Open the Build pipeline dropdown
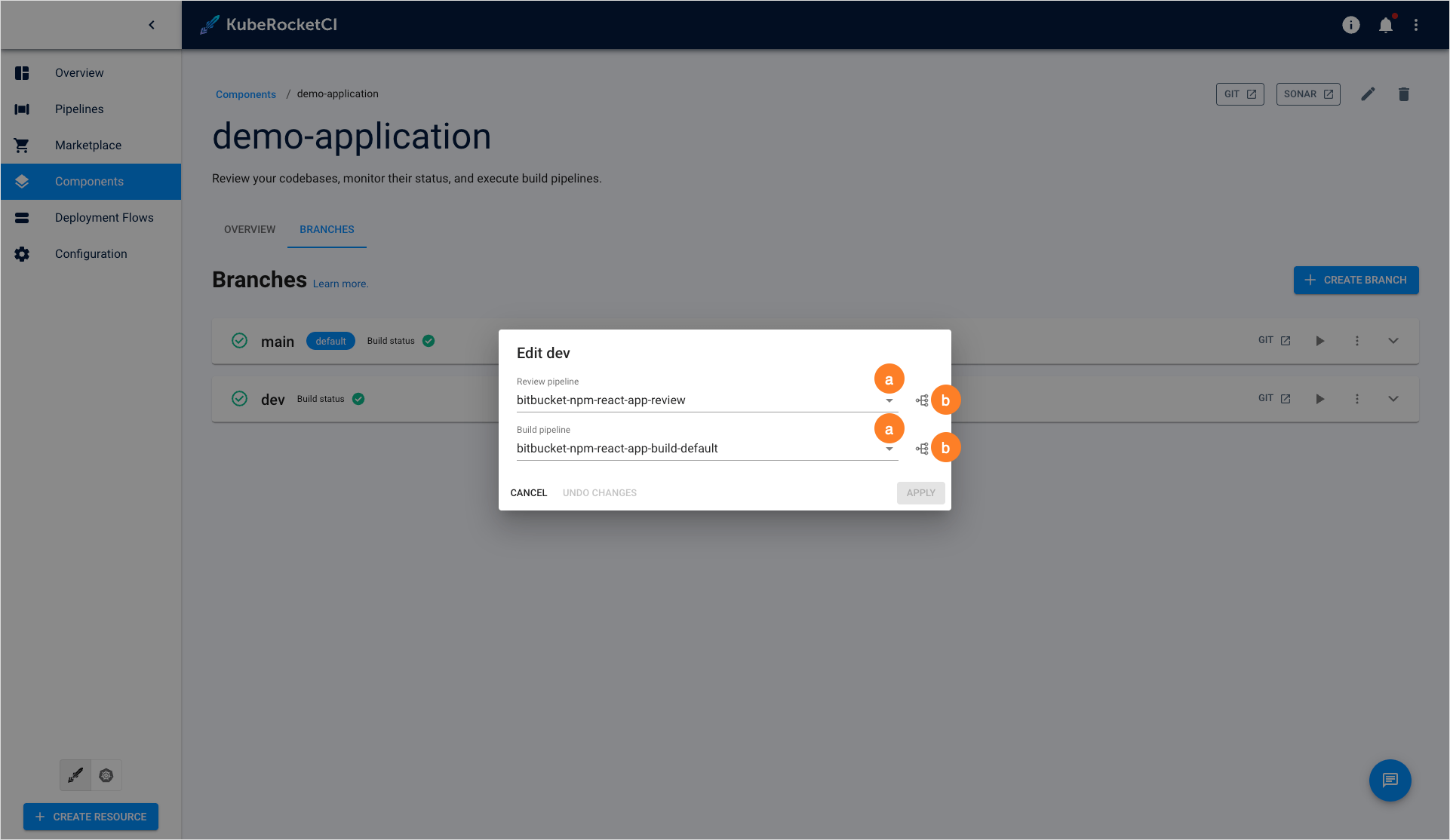The image size is (1450, 840). click(x=889, y=449)
